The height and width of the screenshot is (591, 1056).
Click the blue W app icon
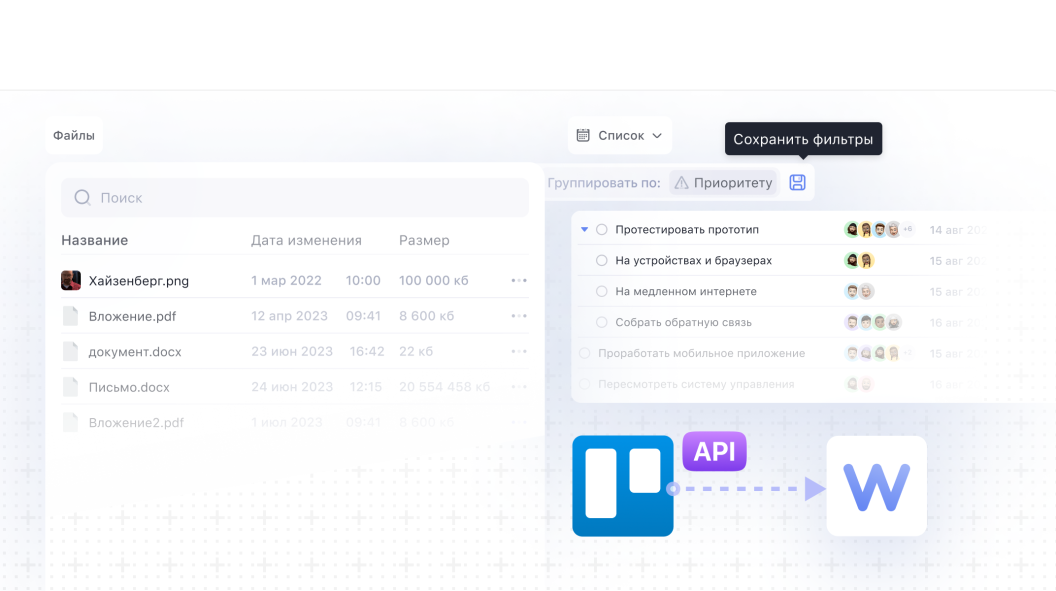point(876,486)
